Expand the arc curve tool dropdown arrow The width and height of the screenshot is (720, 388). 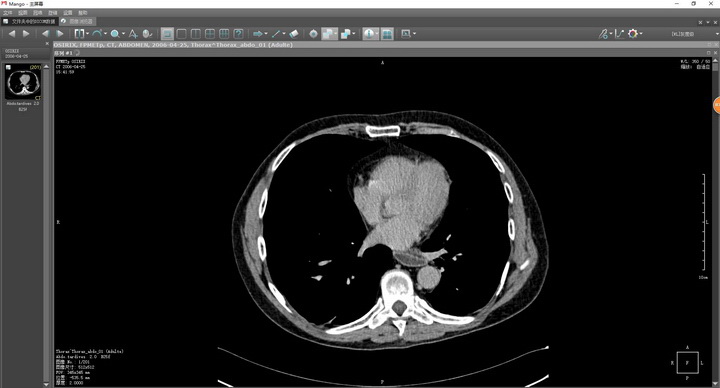(x=105, y=34)
